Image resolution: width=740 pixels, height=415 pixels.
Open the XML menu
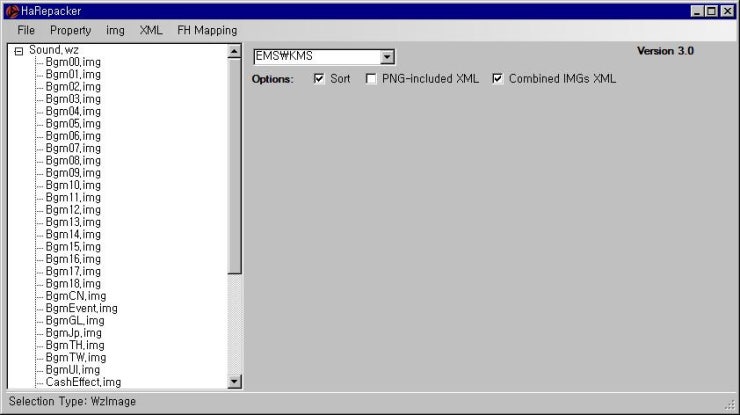151,30
